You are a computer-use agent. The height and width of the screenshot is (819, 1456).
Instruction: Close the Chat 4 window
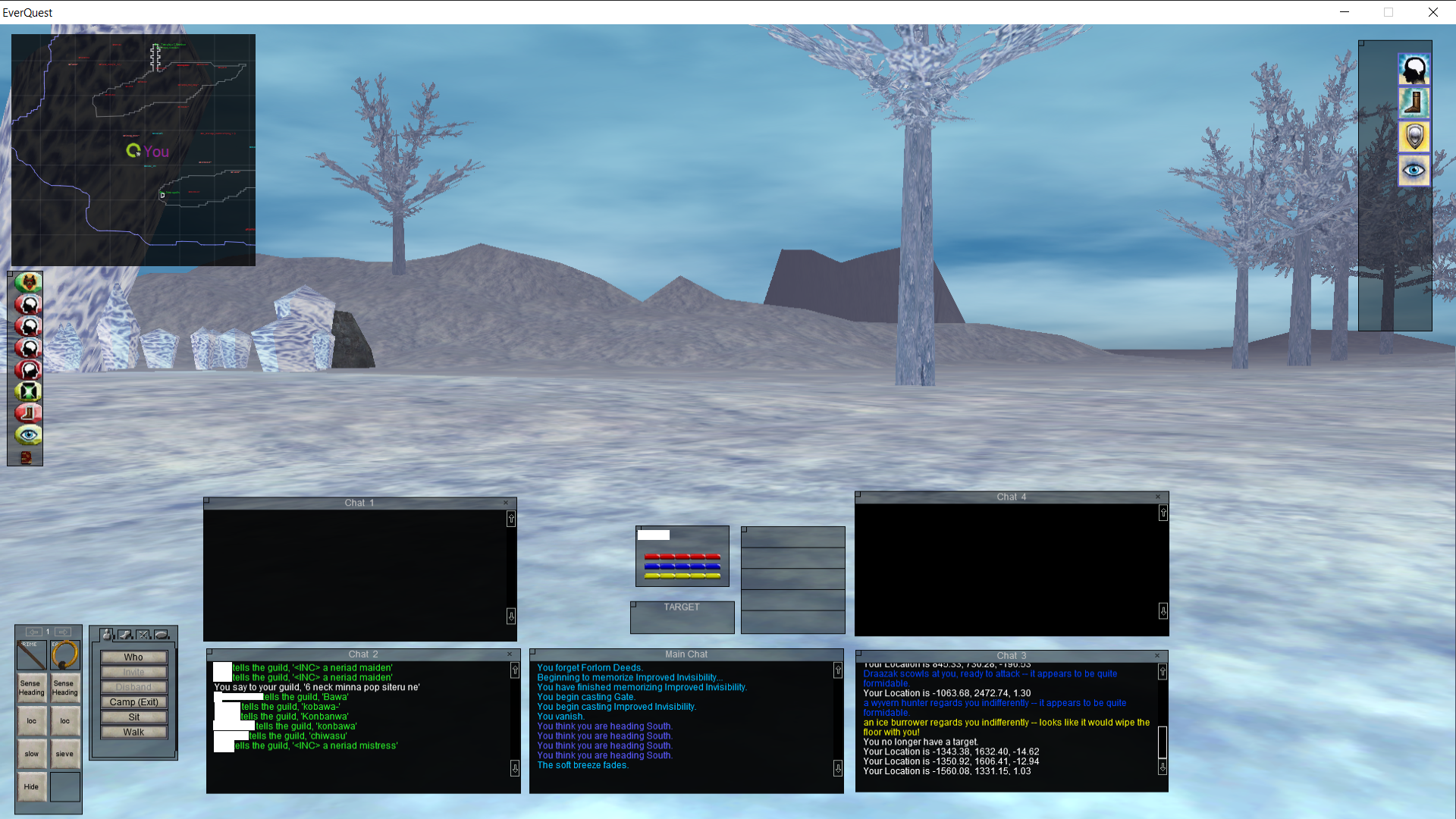[x=1158, y=497]
